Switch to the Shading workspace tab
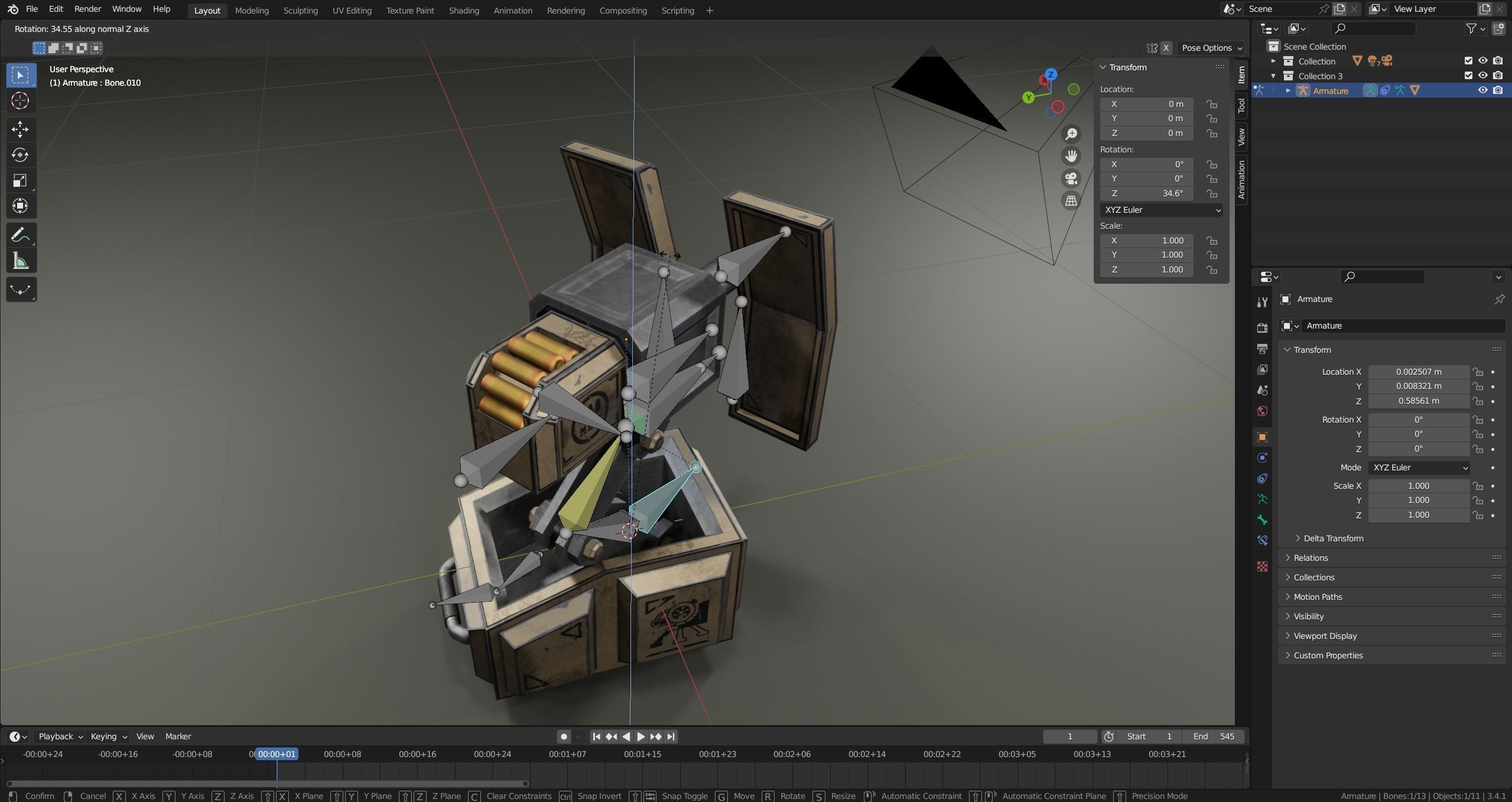 pyautogui.click(x=464, y=11)
